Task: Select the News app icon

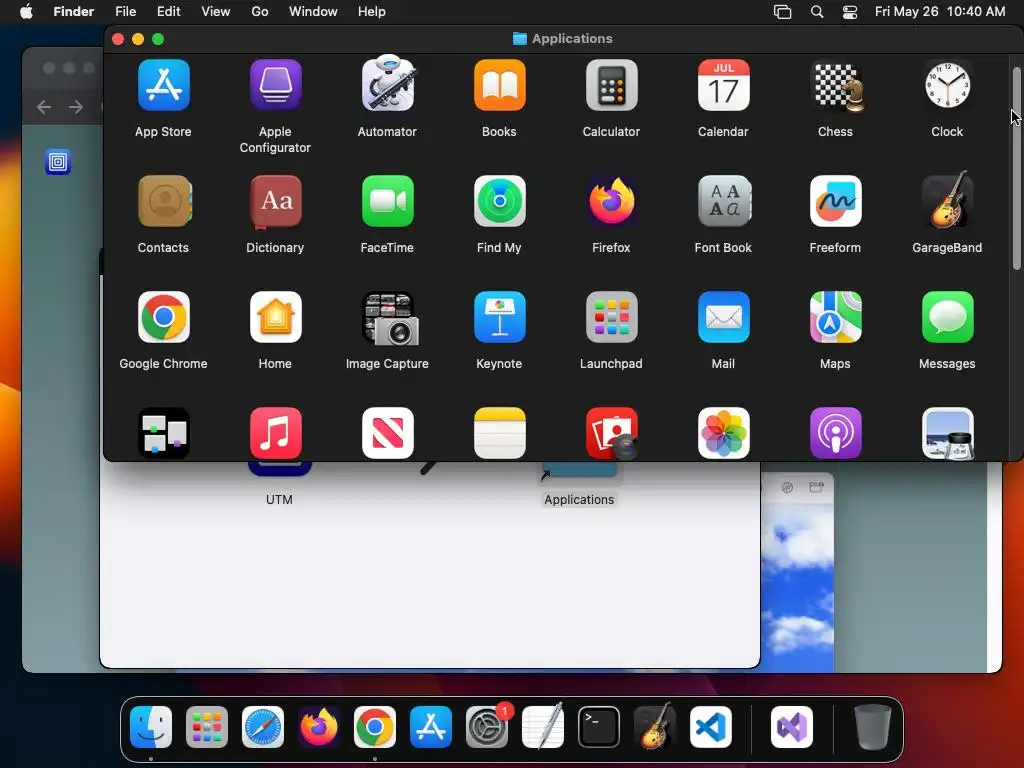Action: [x=388, y=433]
